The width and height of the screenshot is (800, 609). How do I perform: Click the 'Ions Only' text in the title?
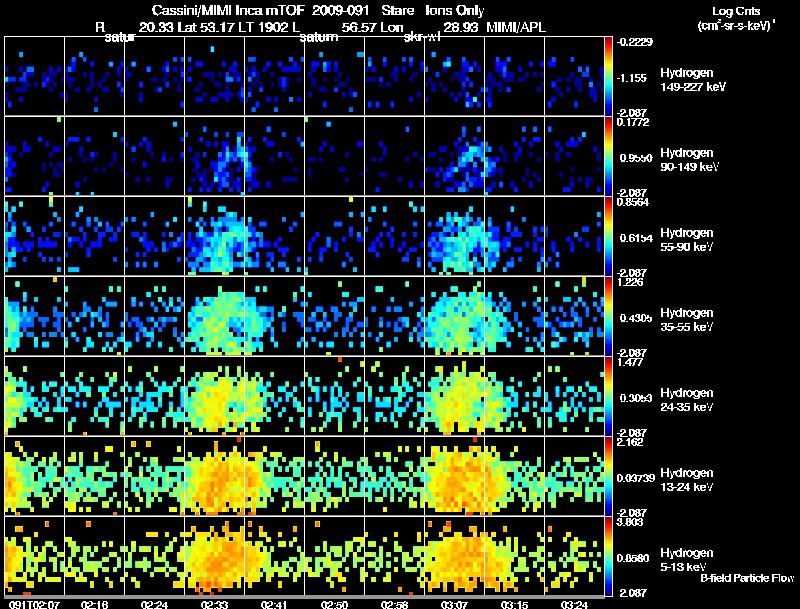coord(455,11)
